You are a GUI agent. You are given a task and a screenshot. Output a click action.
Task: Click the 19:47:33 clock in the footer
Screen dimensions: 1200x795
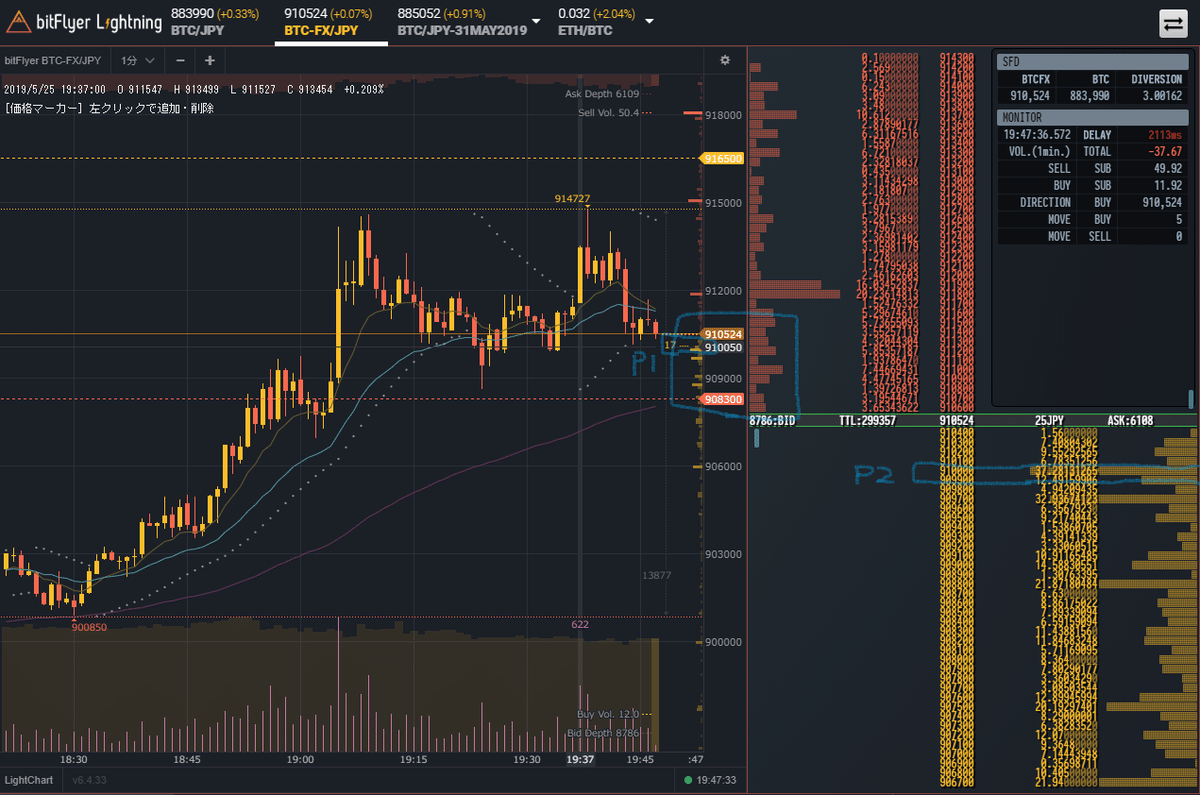click(718, 780)
